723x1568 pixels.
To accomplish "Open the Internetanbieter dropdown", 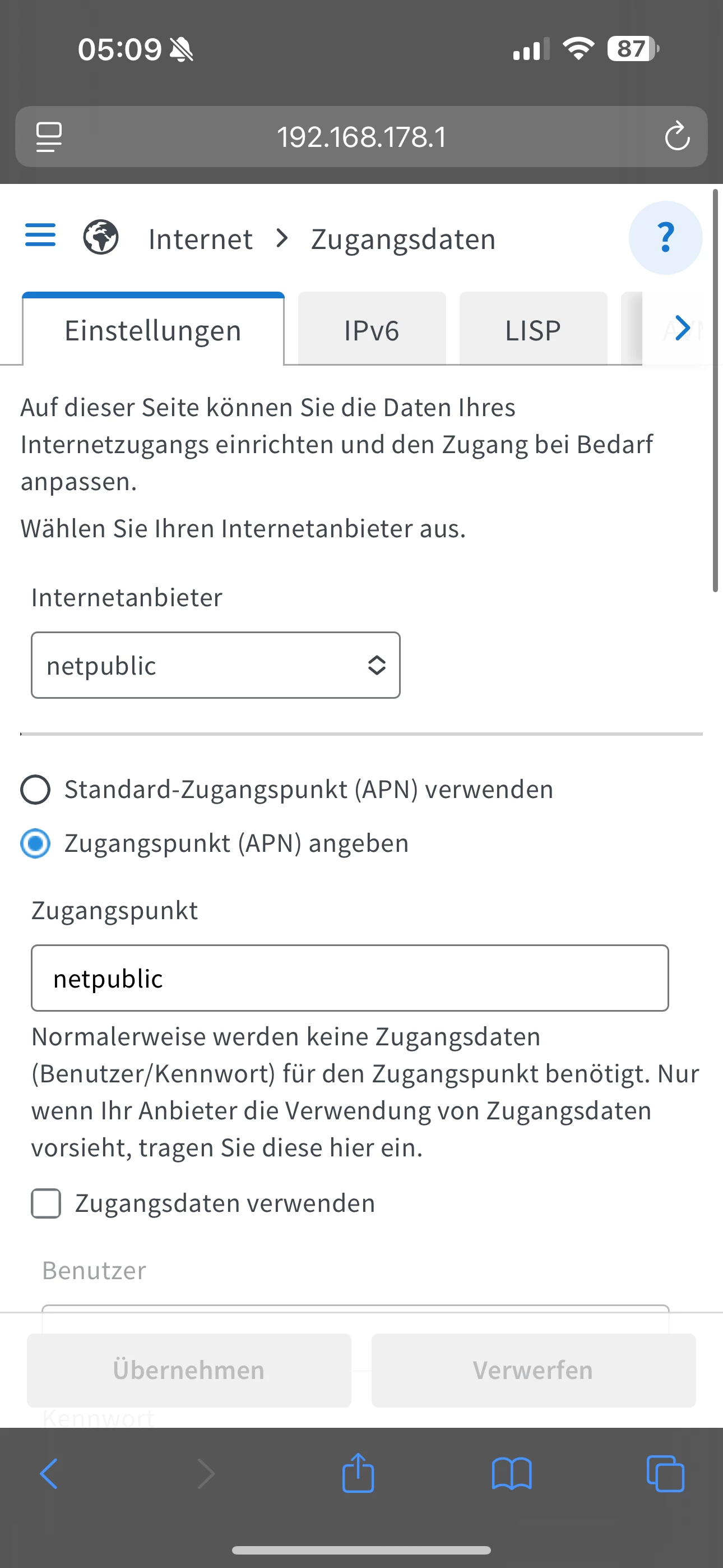I will [x=215, y=665].
